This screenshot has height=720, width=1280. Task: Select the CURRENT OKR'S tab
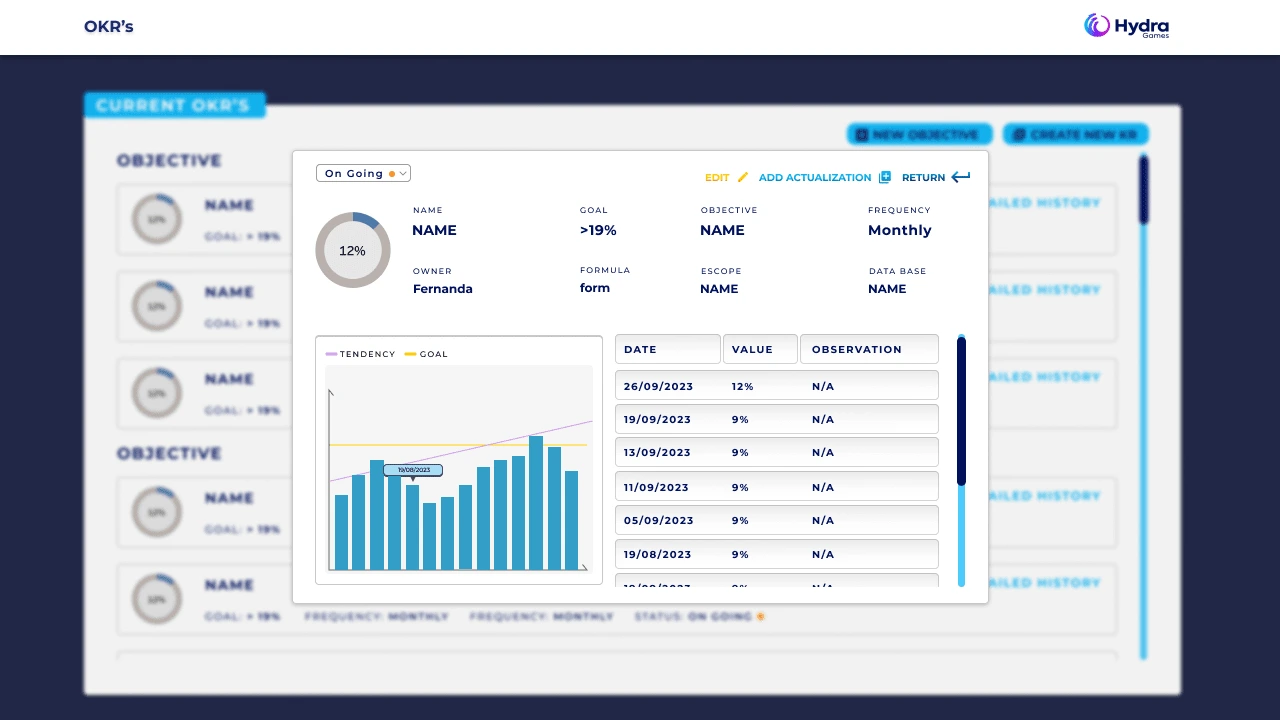tap(174, 105)
